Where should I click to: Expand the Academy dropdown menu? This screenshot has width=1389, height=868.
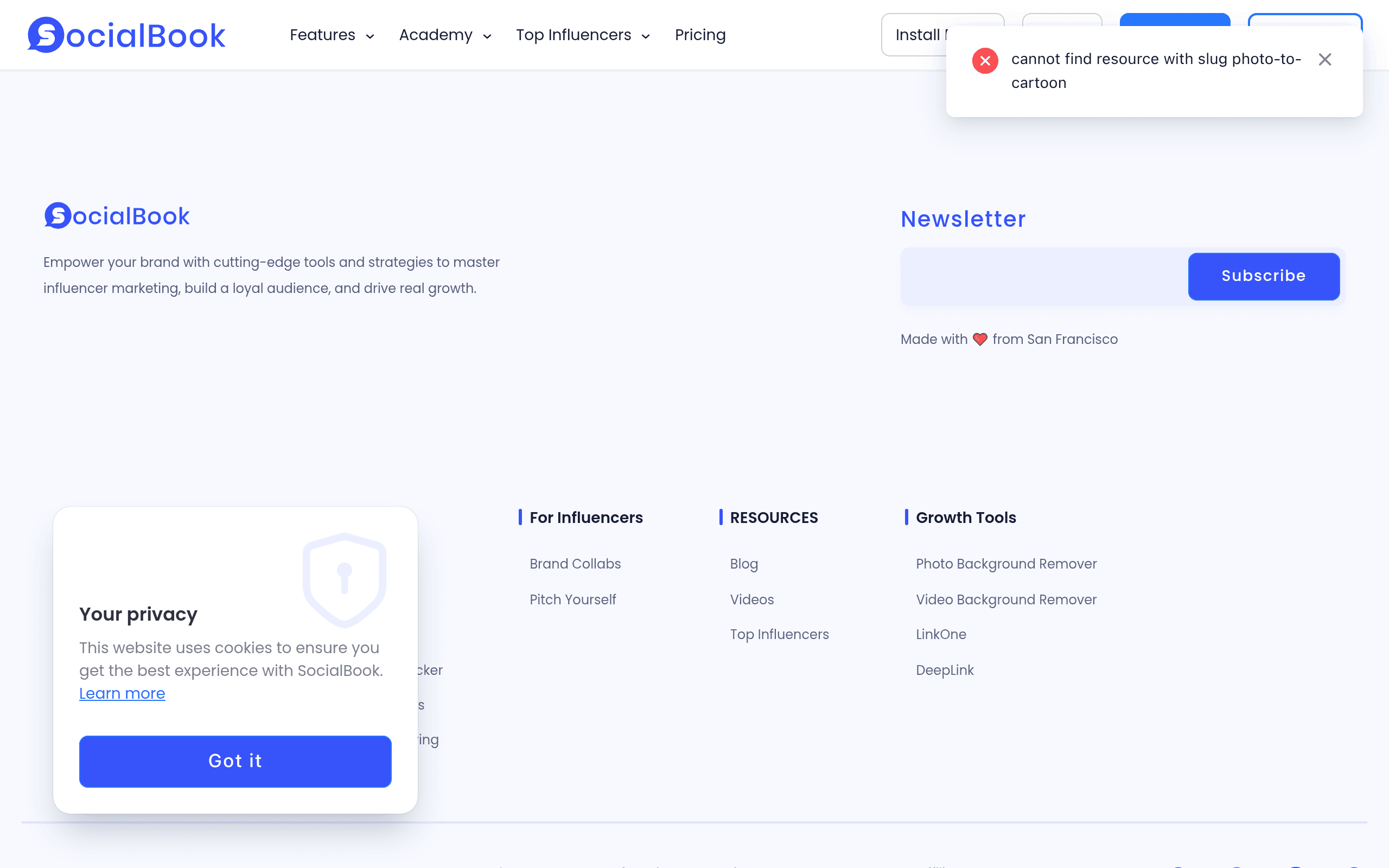[445, 35]
